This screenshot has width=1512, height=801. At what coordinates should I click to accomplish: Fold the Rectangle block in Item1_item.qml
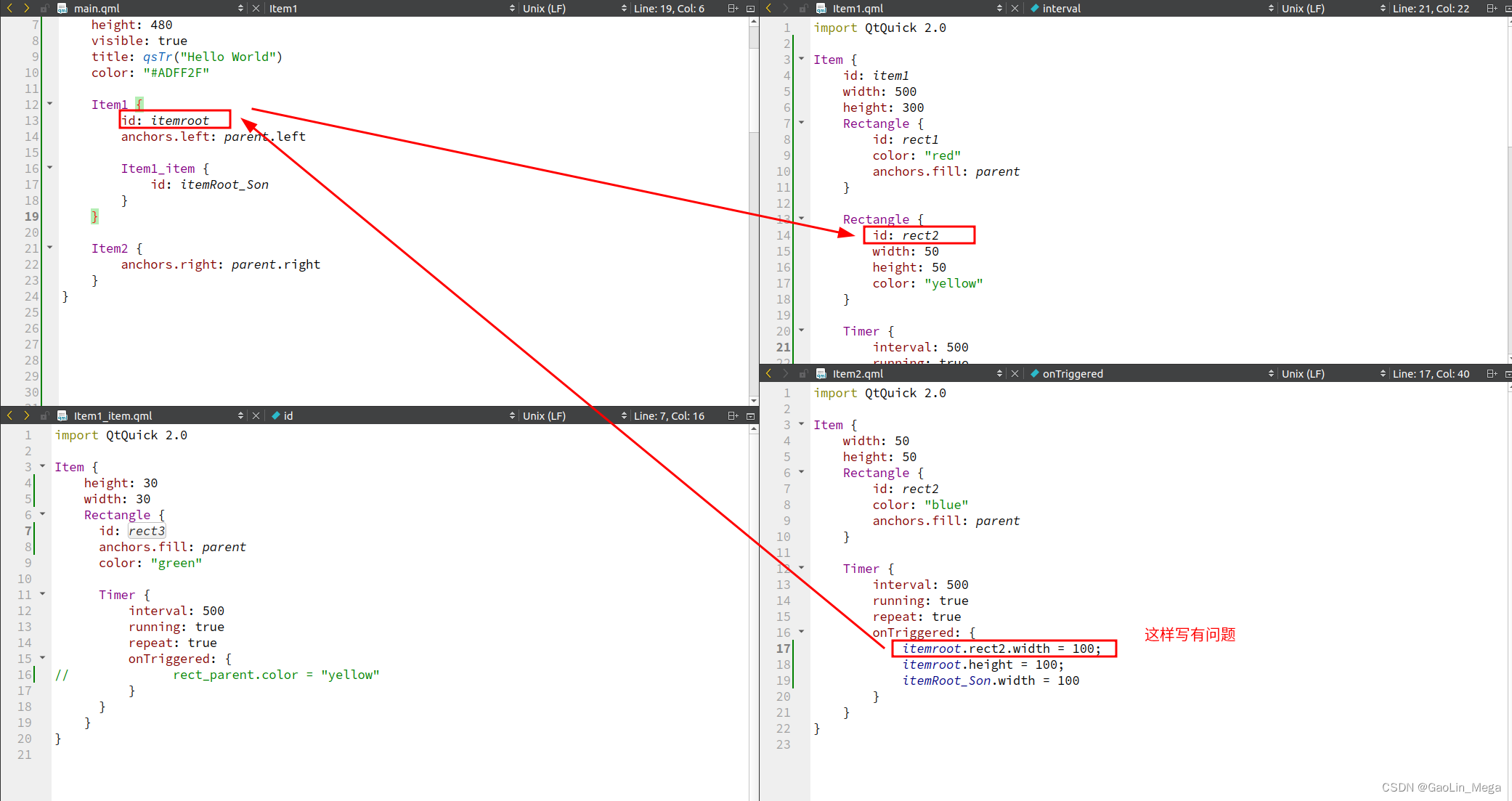pyautogui.click(x=42, y=514)
